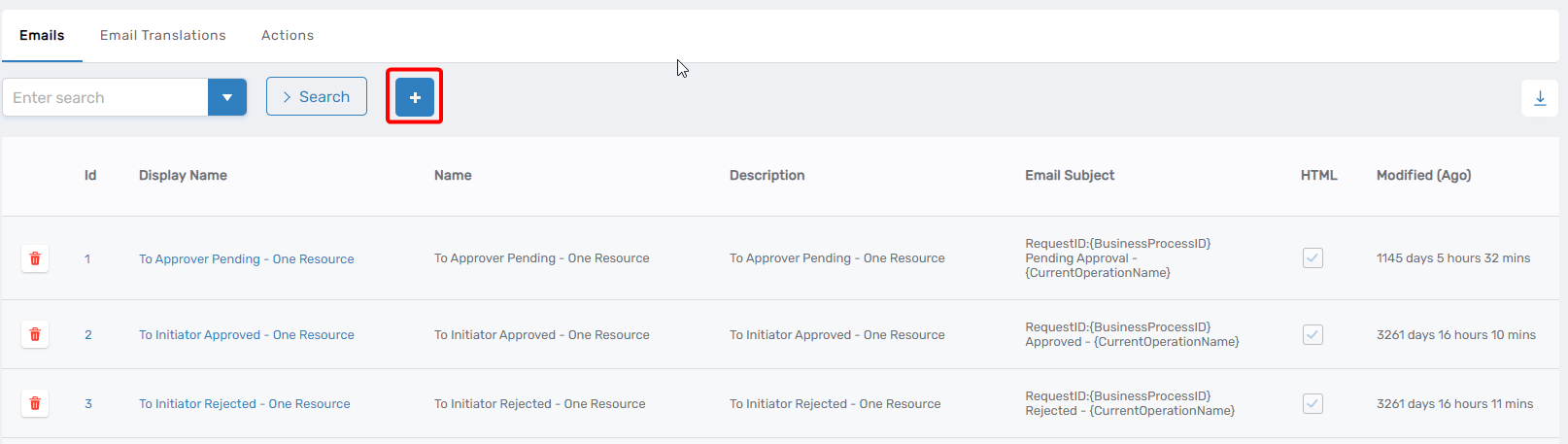Click the blue plus add email button
Image resolution: width=1568 pixels, height=444 pixels.
415,97
